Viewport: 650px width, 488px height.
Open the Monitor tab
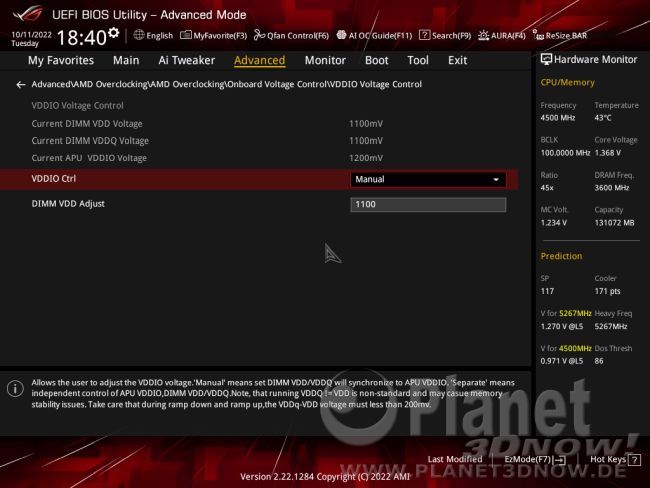325,61
